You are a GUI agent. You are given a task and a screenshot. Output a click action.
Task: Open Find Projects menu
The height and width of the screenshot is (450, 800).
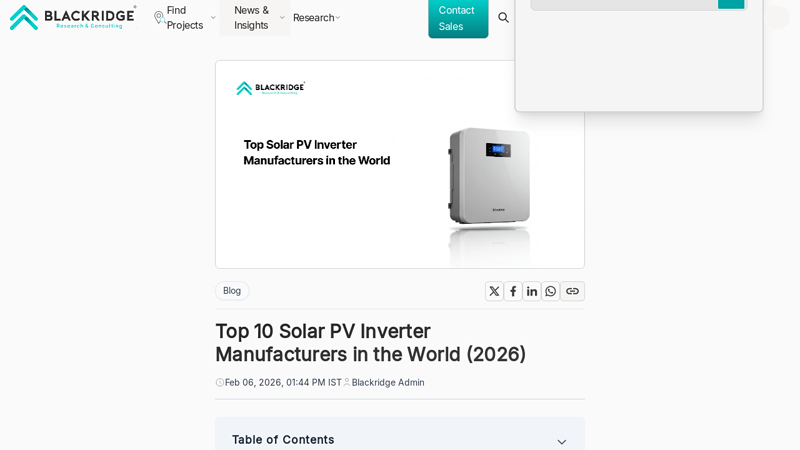[x=185, y=18]
